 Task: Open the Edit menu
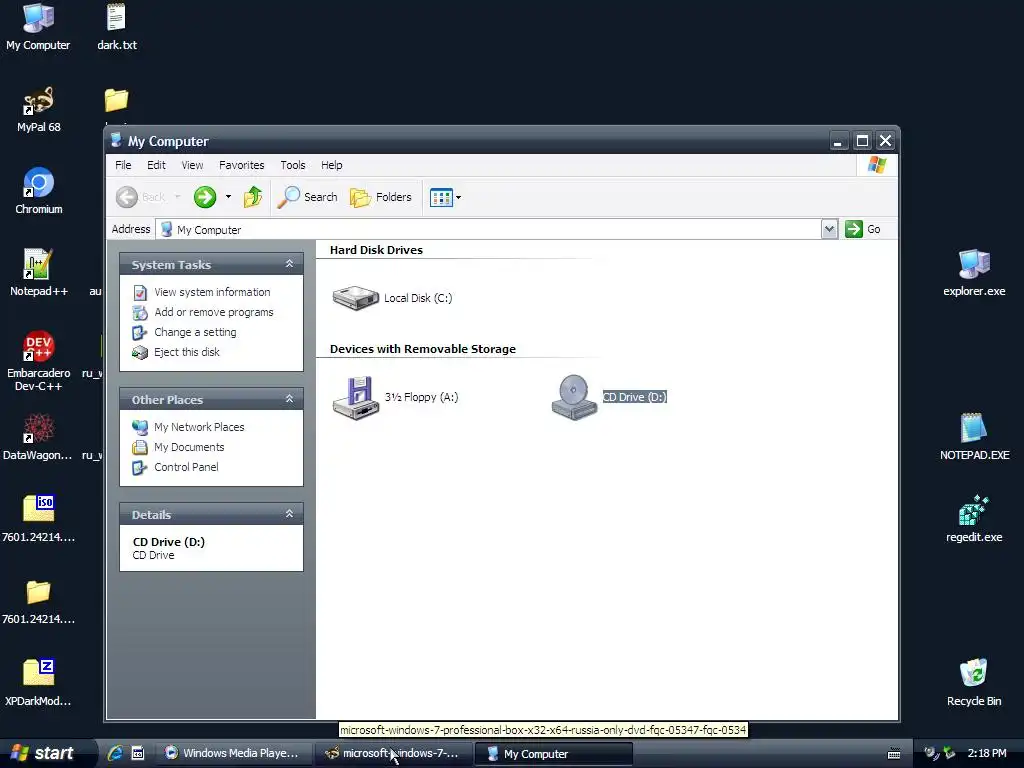click(x=156, y=165)
